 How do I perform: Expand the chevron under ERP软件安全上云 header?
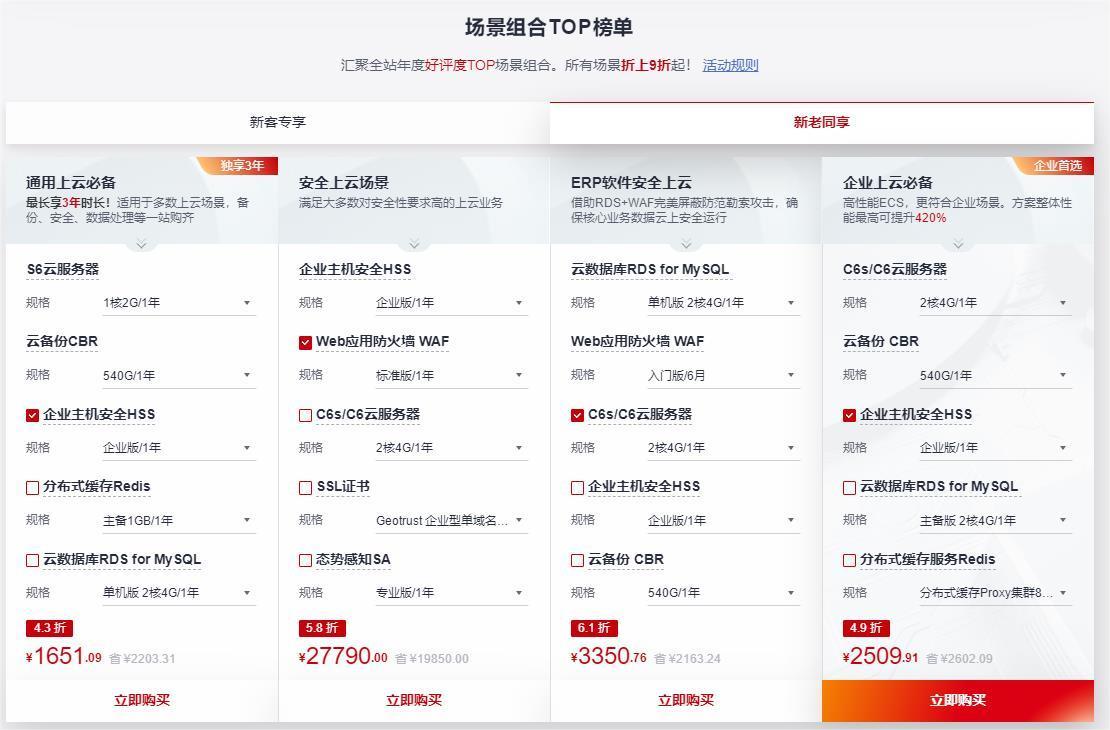(686, 245)
